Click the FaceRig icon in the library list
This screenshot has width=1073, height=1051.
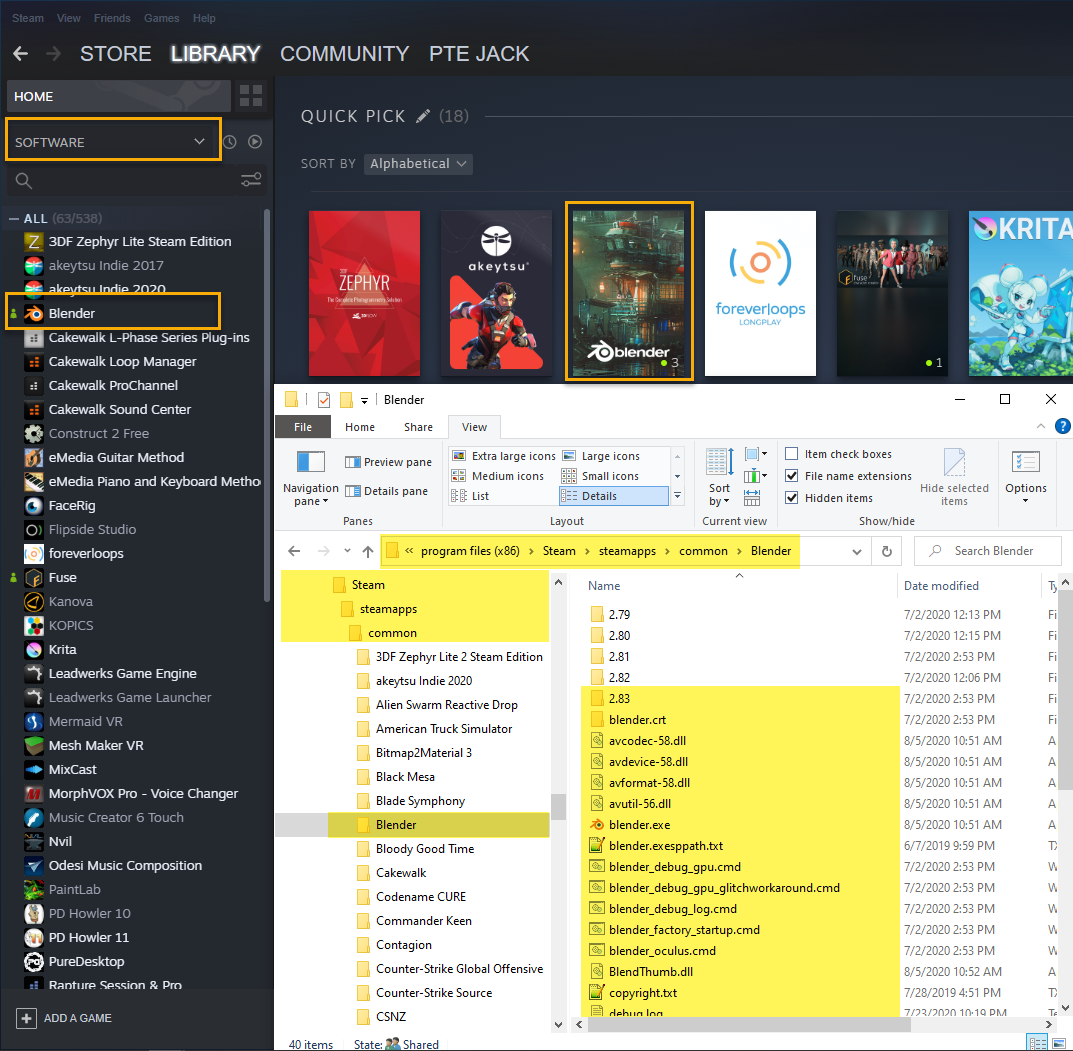(34, 506)
